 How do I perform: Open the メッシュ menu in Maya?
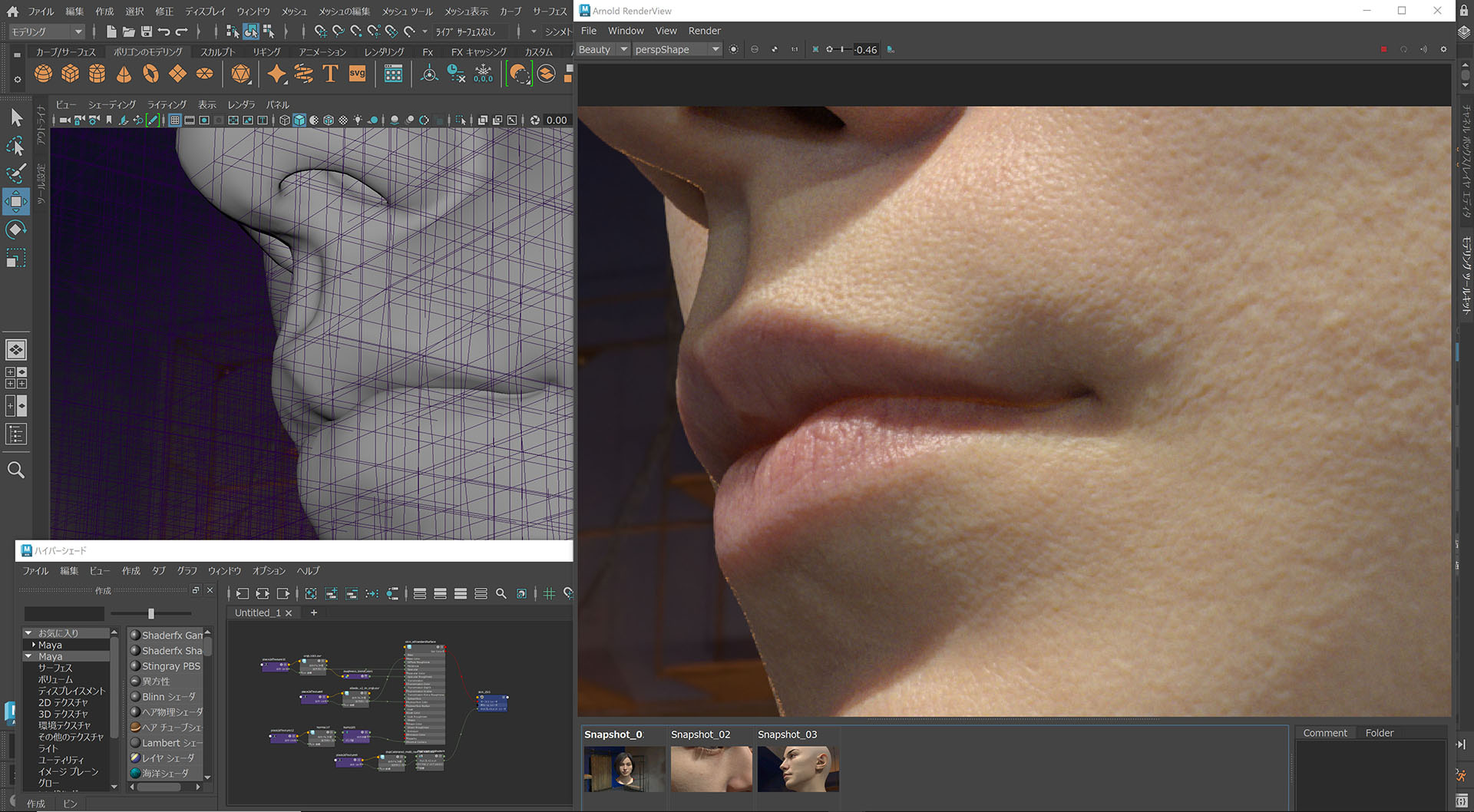tap(293, 11)
